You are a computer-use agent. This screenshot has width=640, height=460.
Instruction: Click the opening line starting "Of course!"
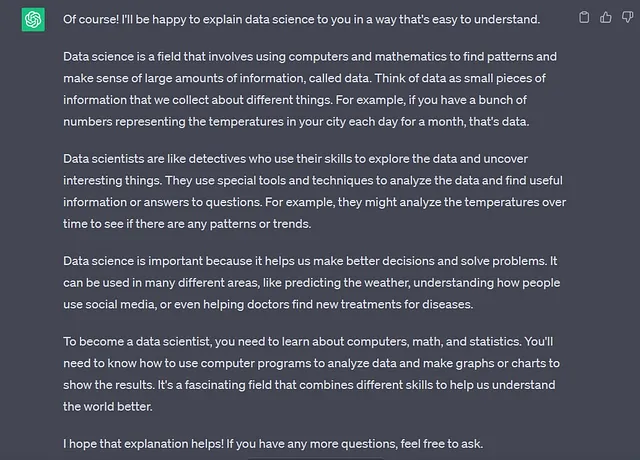[302, 20]
